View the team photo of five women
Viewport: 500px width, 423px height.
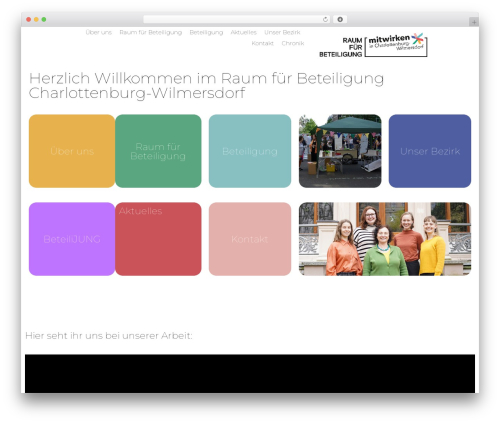[385, 239]
